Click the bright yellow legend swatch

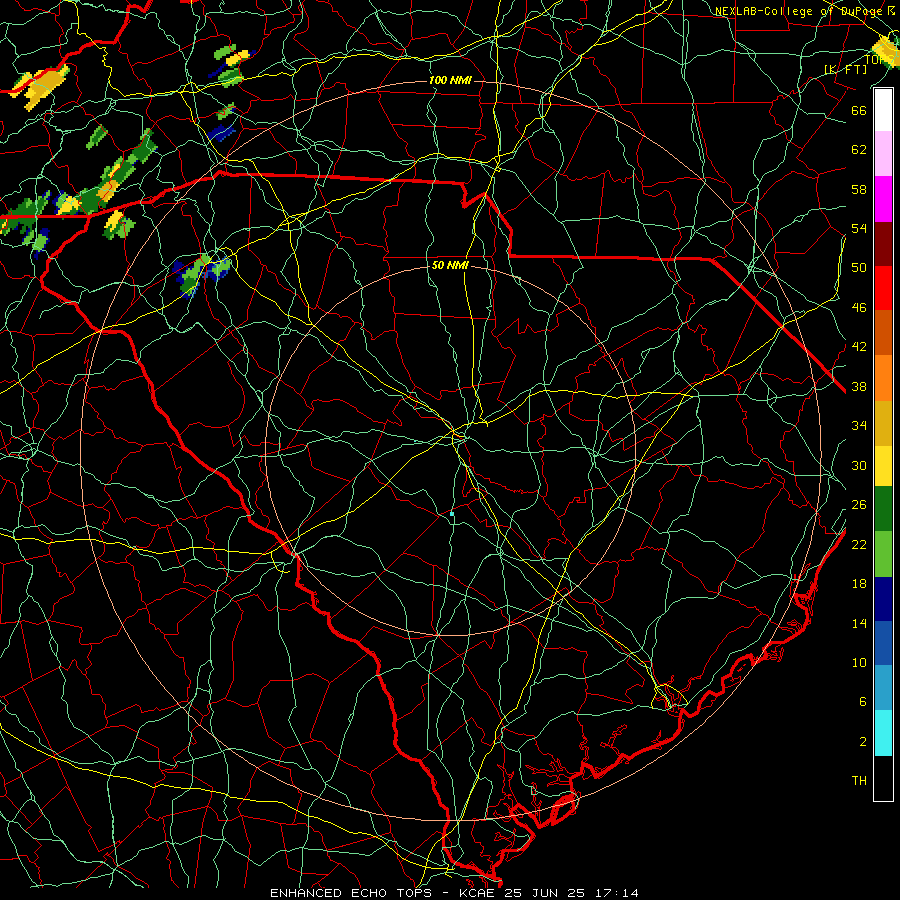pos(883,465)
